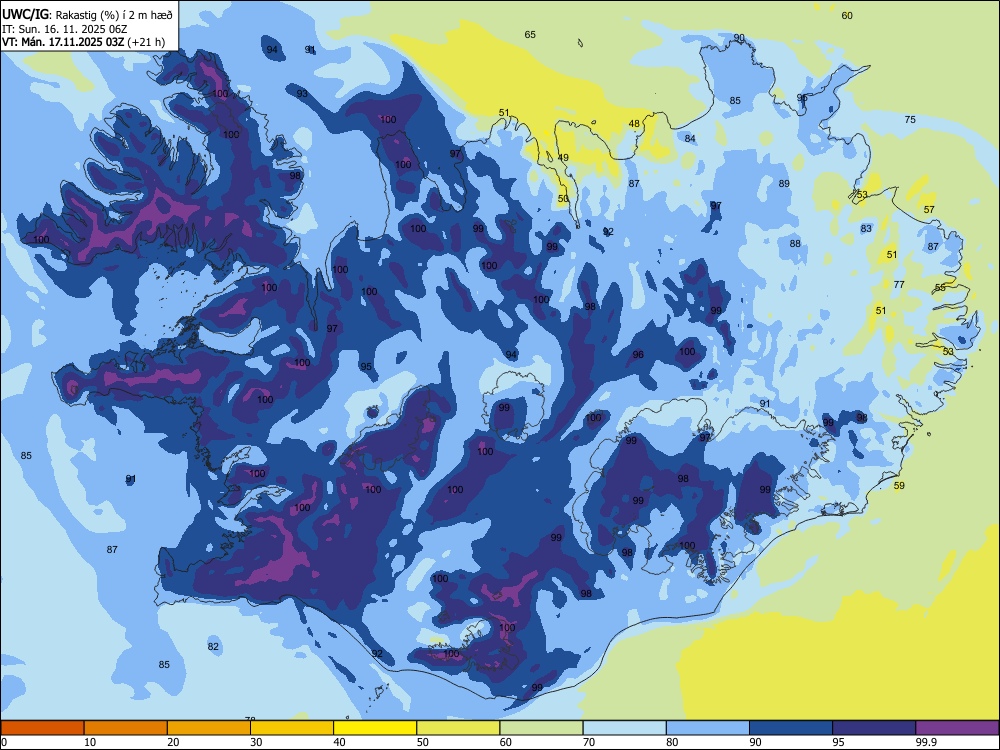Click the dark indigo 95–99.9 legend swatch
Viewport: 1000px width, 750px height.
tap(874, 728)
